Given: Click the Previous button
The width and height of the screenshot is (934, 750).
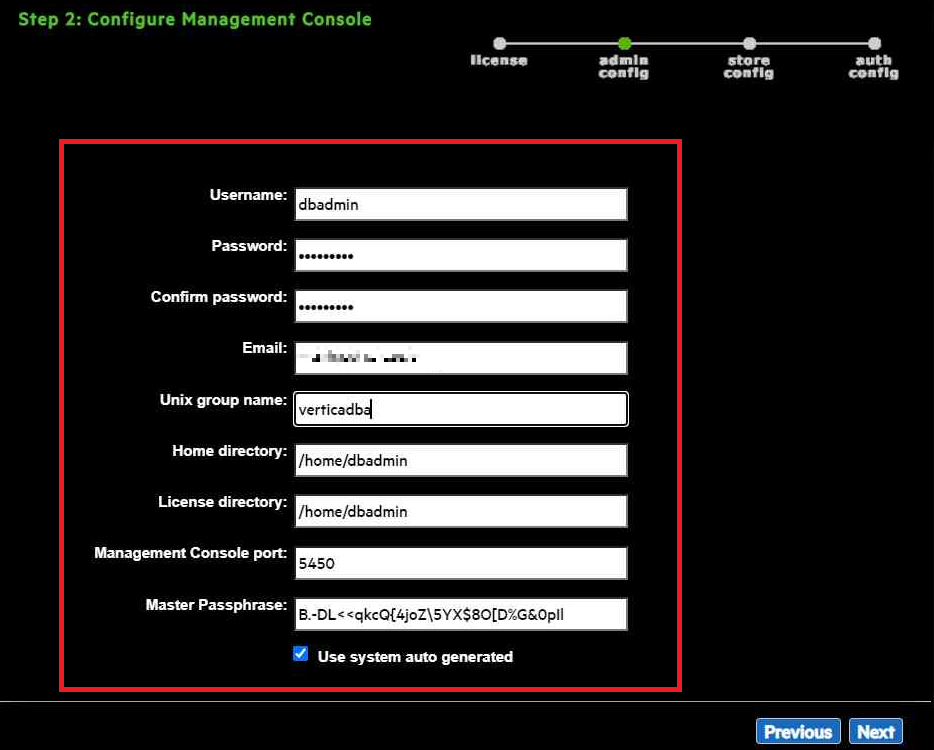Looking at the screenshot, I should tap(798, 732).
